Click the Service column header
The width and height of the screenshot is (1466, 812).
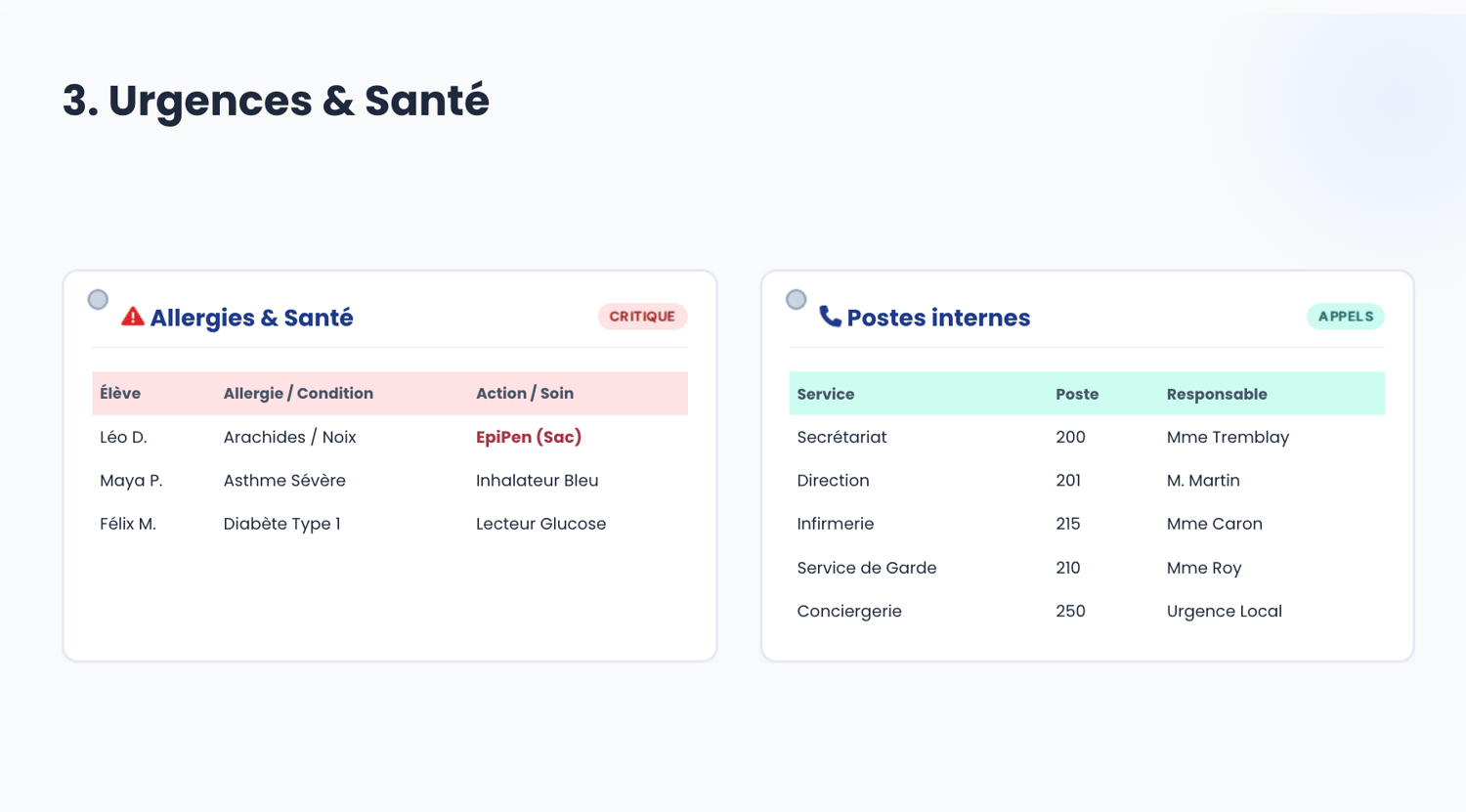point(826,395)
